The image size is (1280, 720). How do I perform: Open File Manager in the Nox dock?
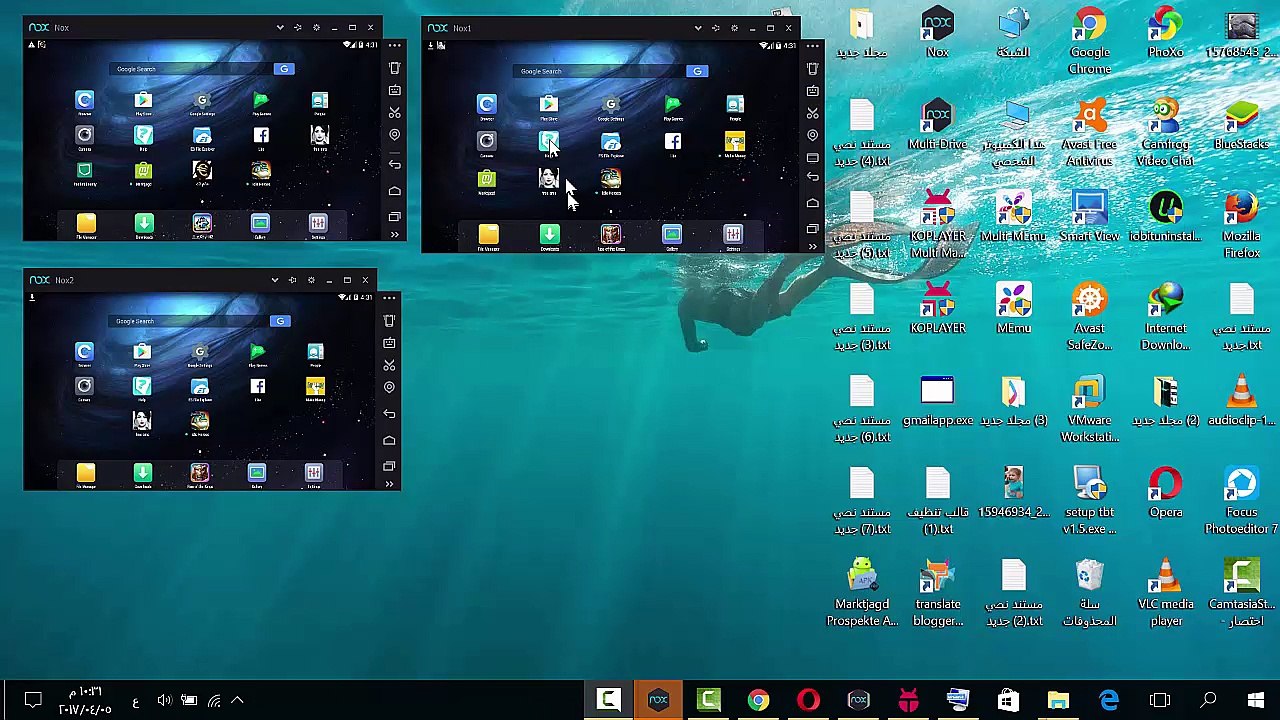[x=86, y=224]
